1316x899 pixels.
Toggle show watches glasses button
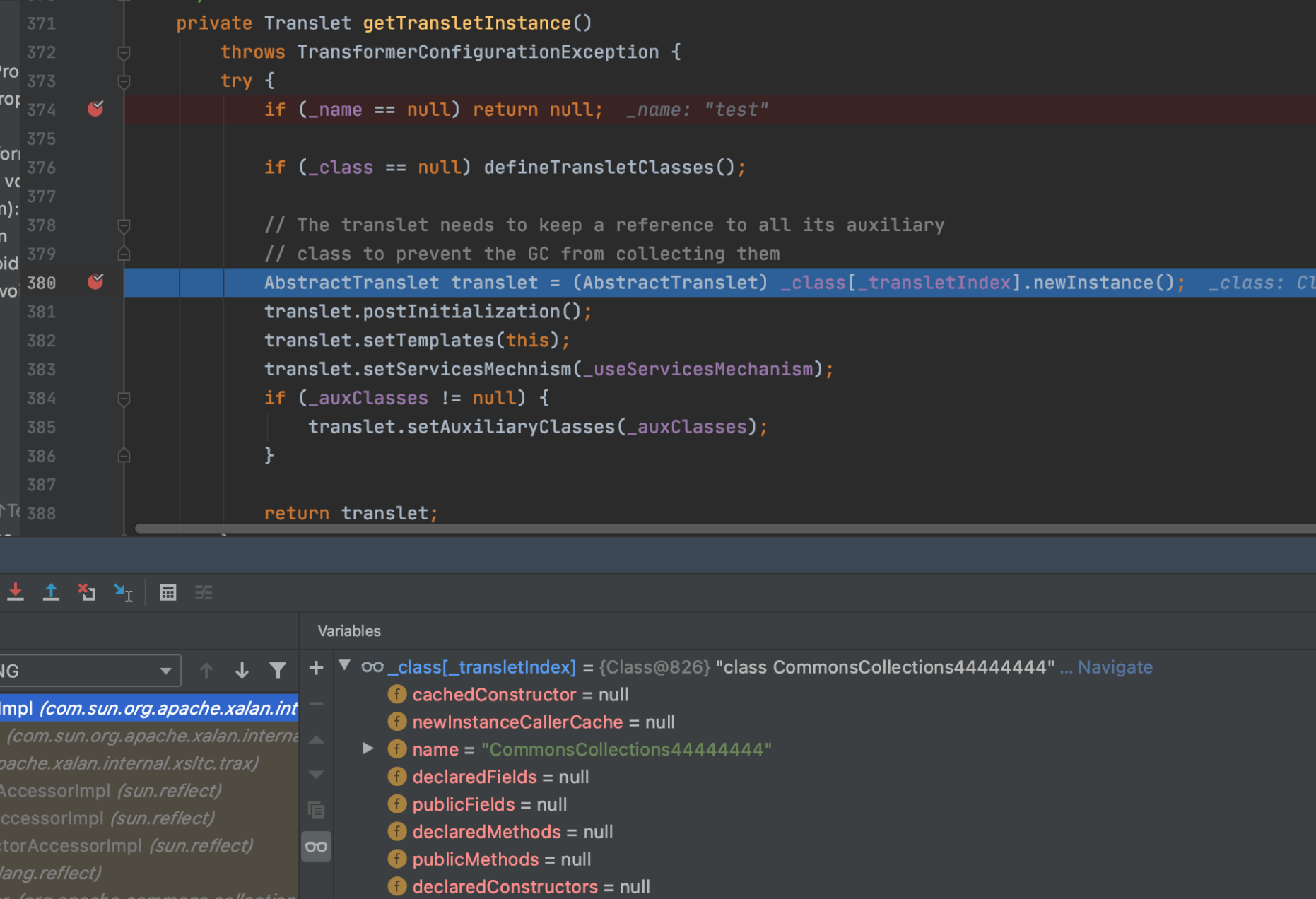coord(316,846)
